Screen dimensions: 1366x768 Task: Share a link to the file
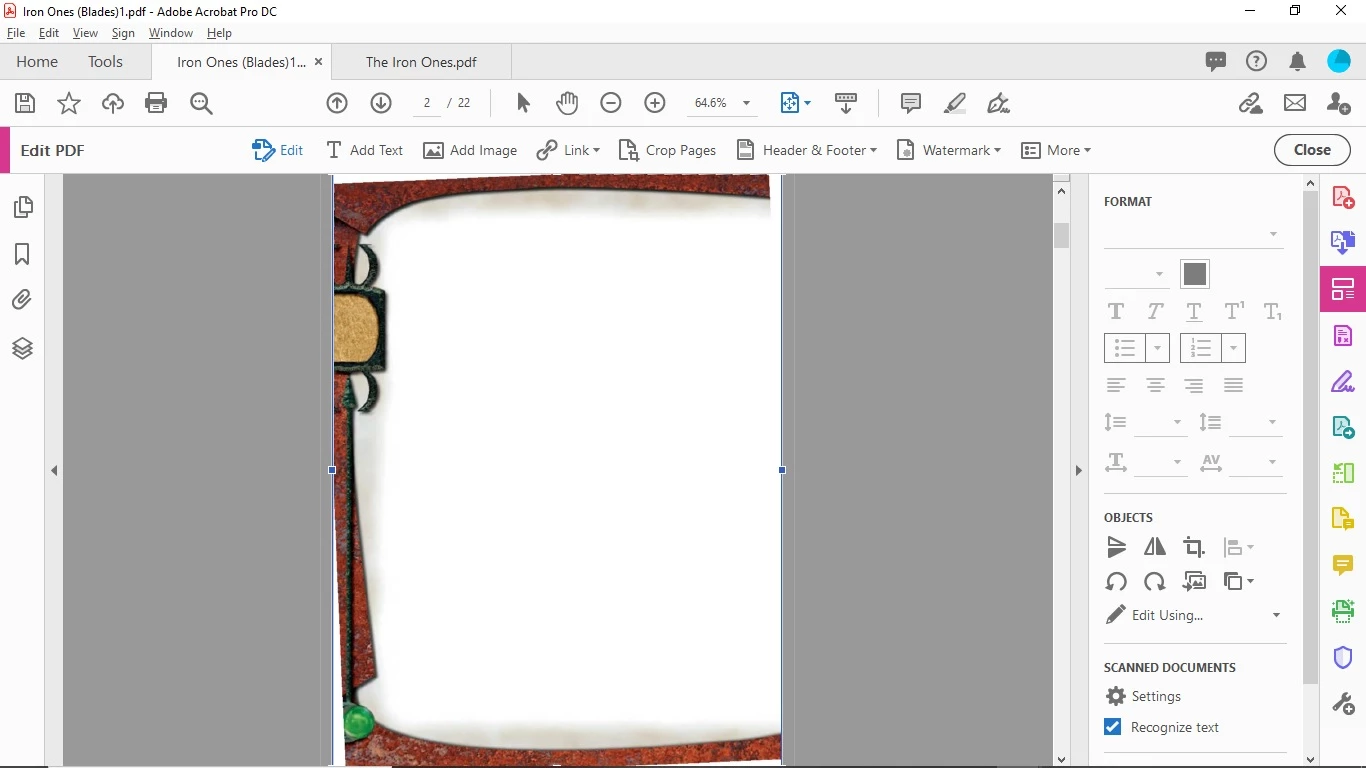coord(1251,103)
